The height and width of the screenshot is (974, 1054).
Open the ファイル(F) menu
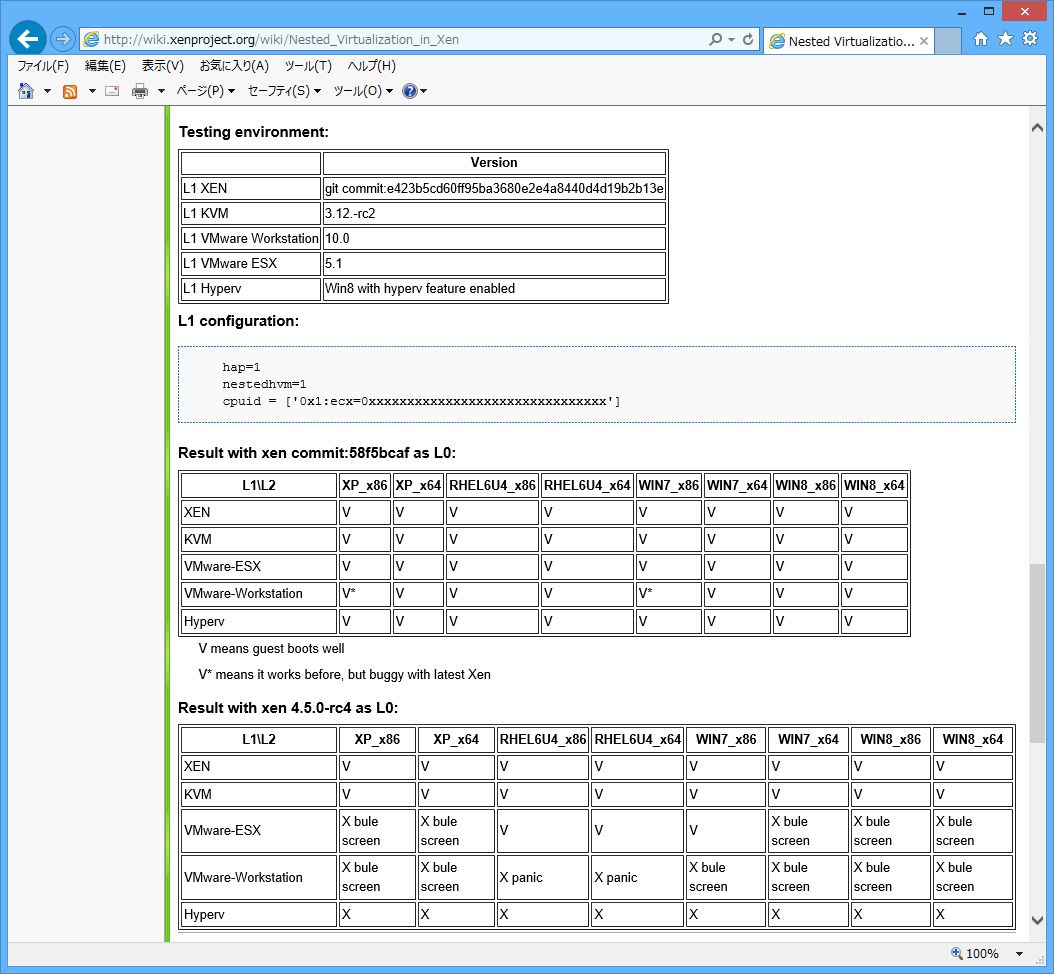(x=43, y=66)
